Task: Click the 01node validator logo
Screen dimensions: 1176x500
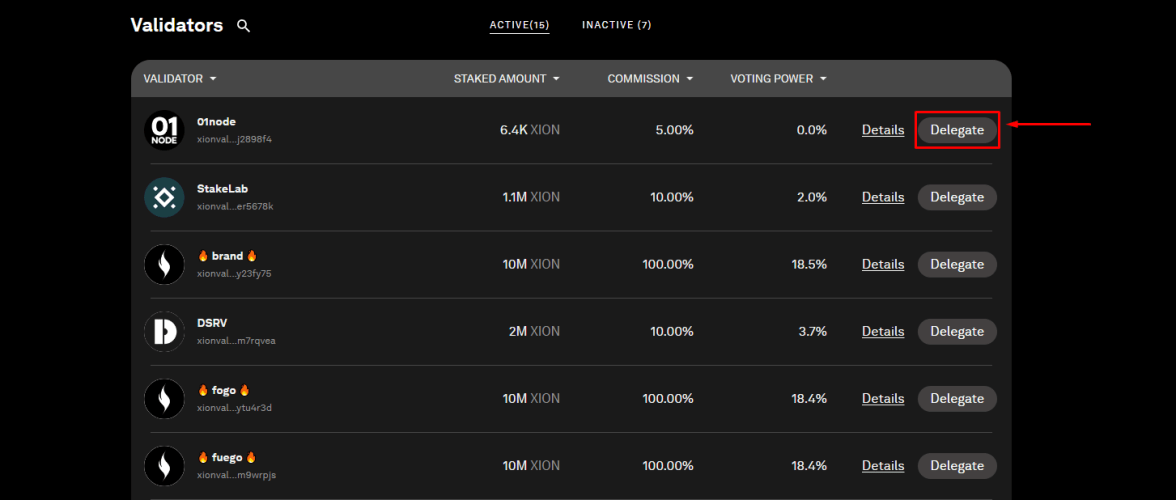Action: click(x=164, y=130)
